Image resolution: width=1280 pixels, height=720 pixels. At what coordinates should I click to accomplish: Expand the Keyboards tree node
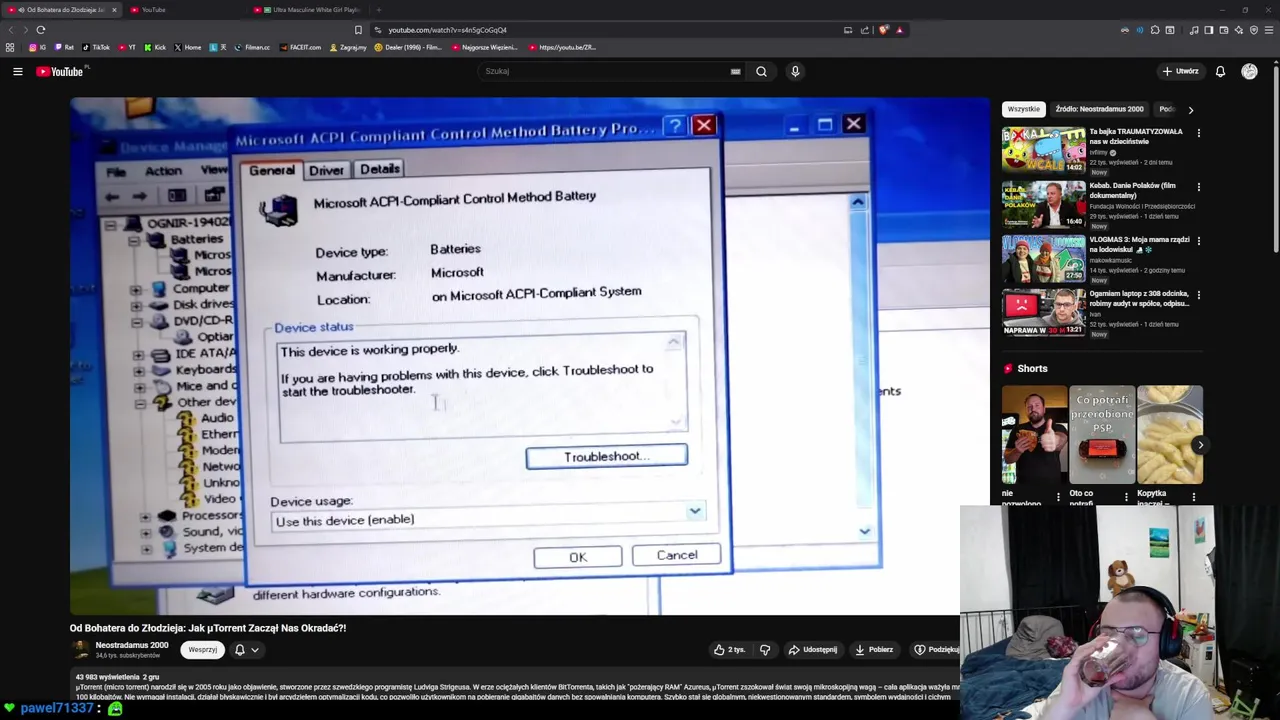click(x=138, y=371)
